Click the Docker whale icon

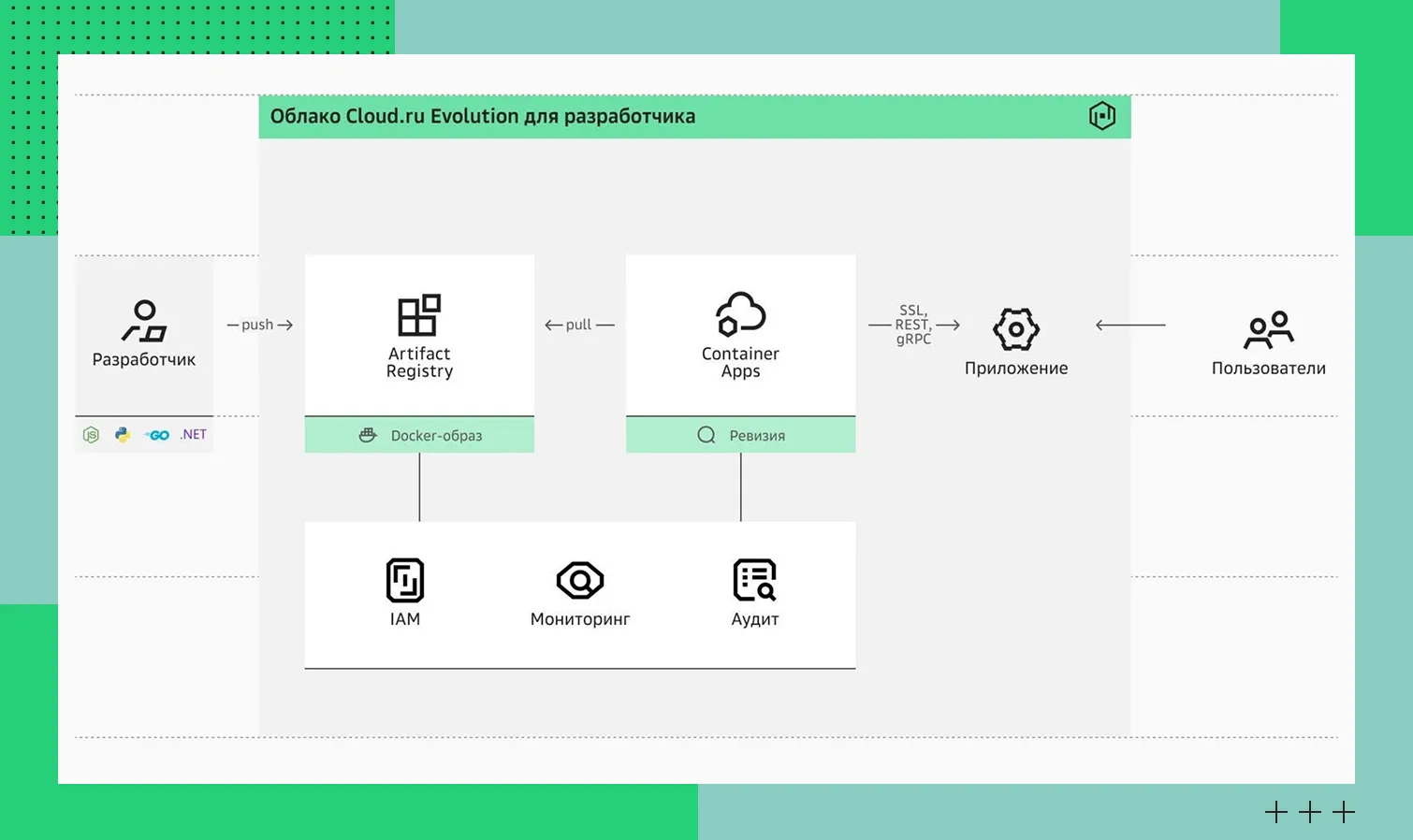pos(369,435)
